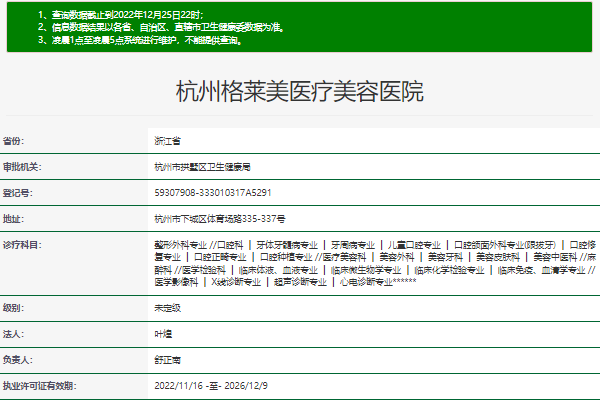Click the 地址 label
This screenshot has width=600, height=400.
13,219
